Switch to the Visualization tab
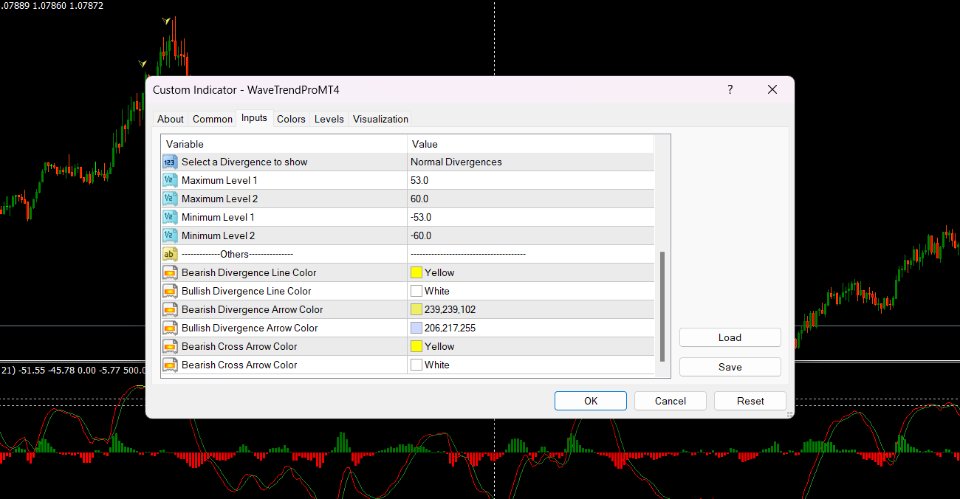This screenshot has height=499, width=960. click(380, 119)
